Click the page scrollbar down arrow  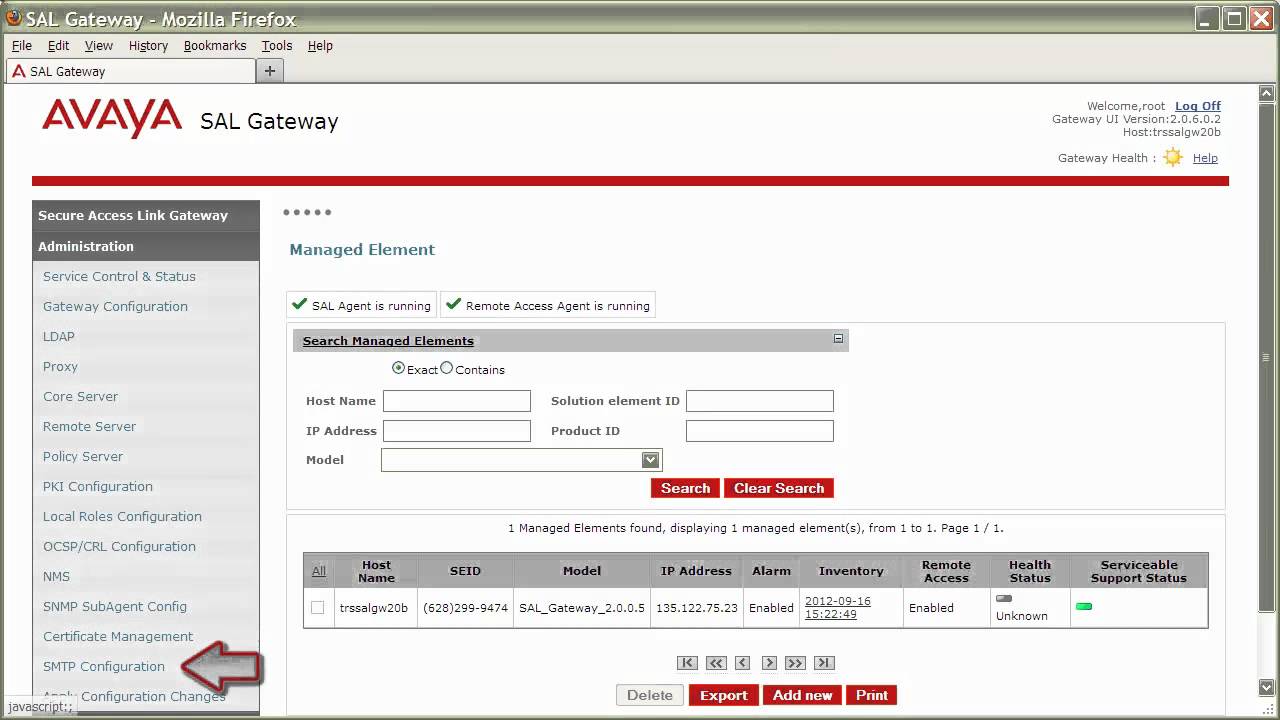1267,687
